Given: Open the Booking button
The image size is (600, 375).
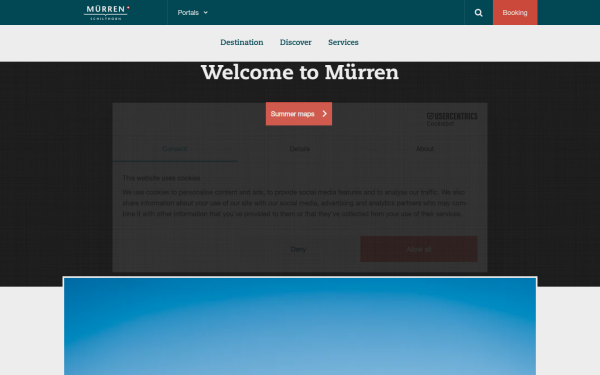Looking at the screenshot, I should tap(515, 13).
